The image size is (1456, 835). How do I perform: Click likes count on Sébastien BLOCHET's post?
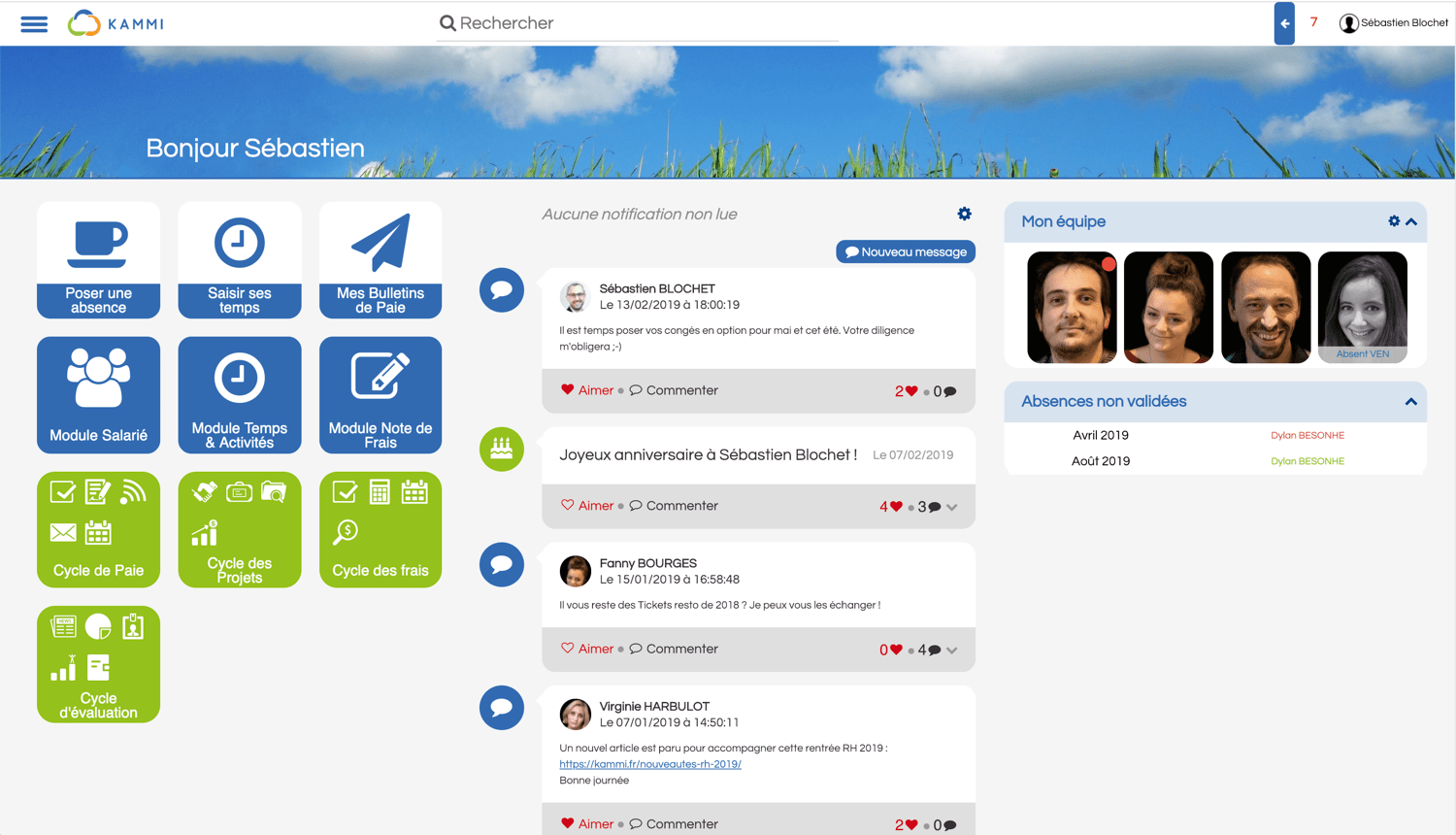tap(906, 391)
